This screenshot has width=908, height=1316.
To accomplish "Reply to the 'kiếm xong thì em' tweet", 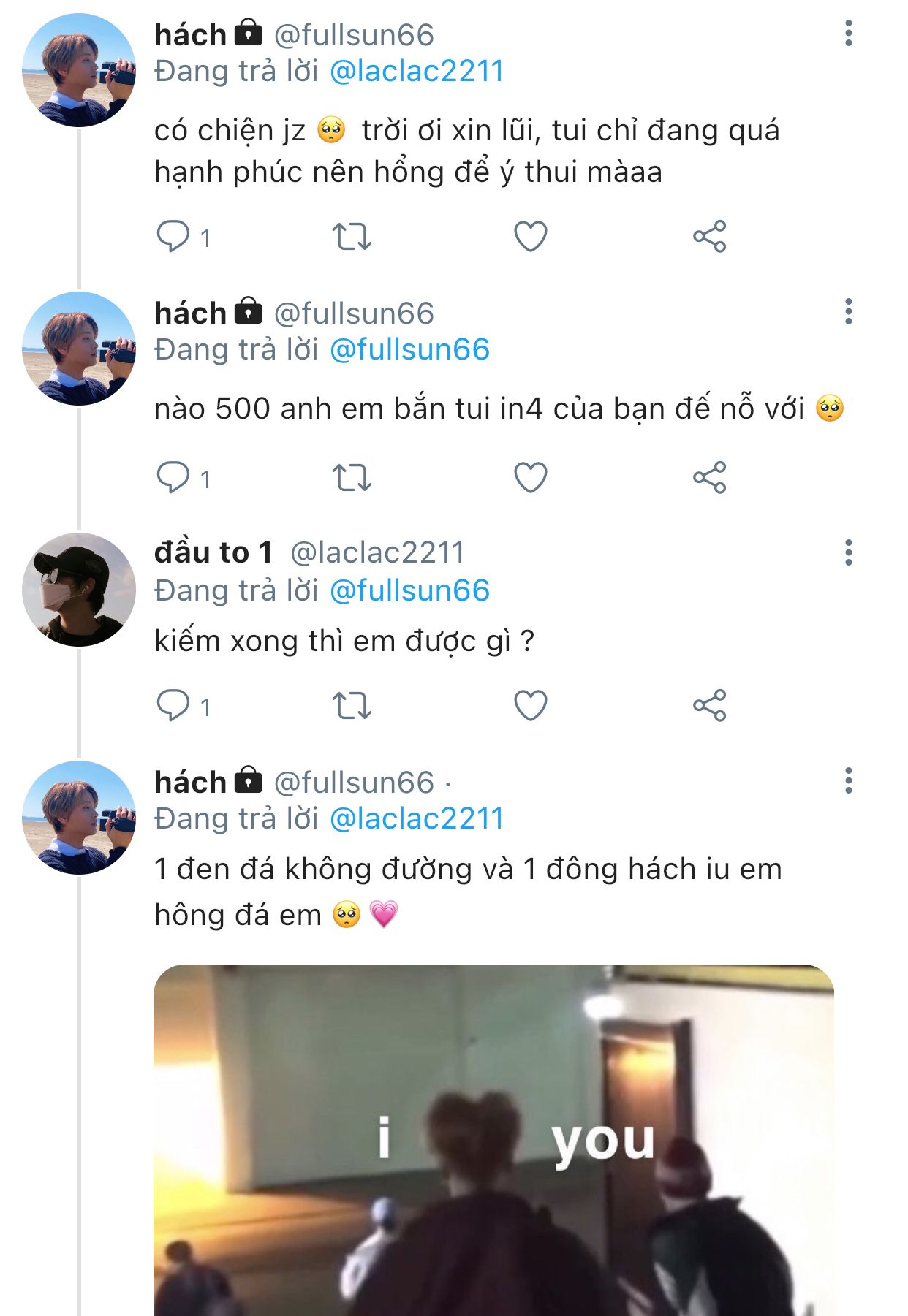I will (x=173, y=706).
